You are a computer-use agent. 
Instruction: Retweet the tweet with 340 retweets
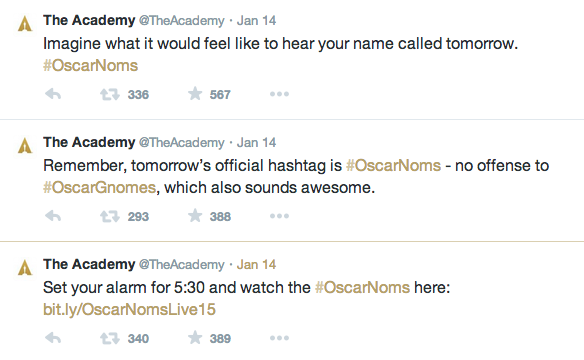[x=110, y=339]
